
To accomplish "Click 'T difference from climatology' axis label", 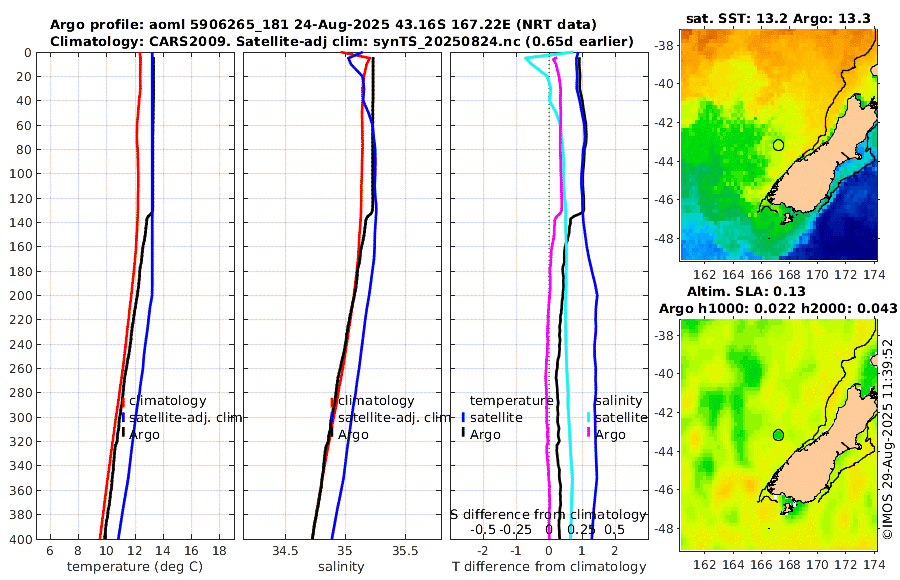I will click(x=549, y=567).
